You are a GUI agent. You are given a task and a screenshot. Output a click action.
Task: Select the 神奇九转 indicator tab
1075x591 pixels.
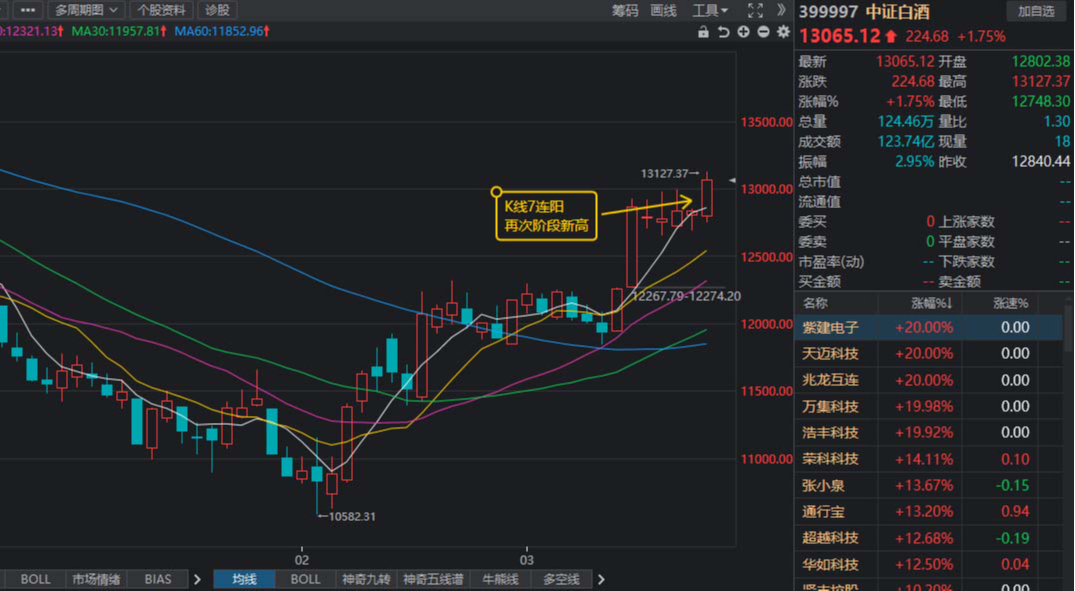pyautogui.click(x=366, y=579)
